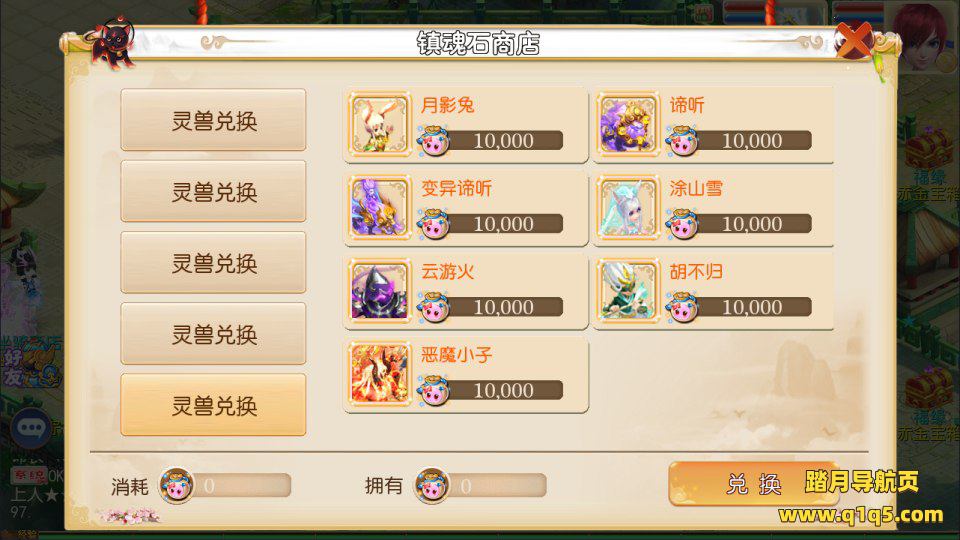The image size is (960, 540).
Task: Click the soul stone icon beside 拥有
Action: coord(432,486)
